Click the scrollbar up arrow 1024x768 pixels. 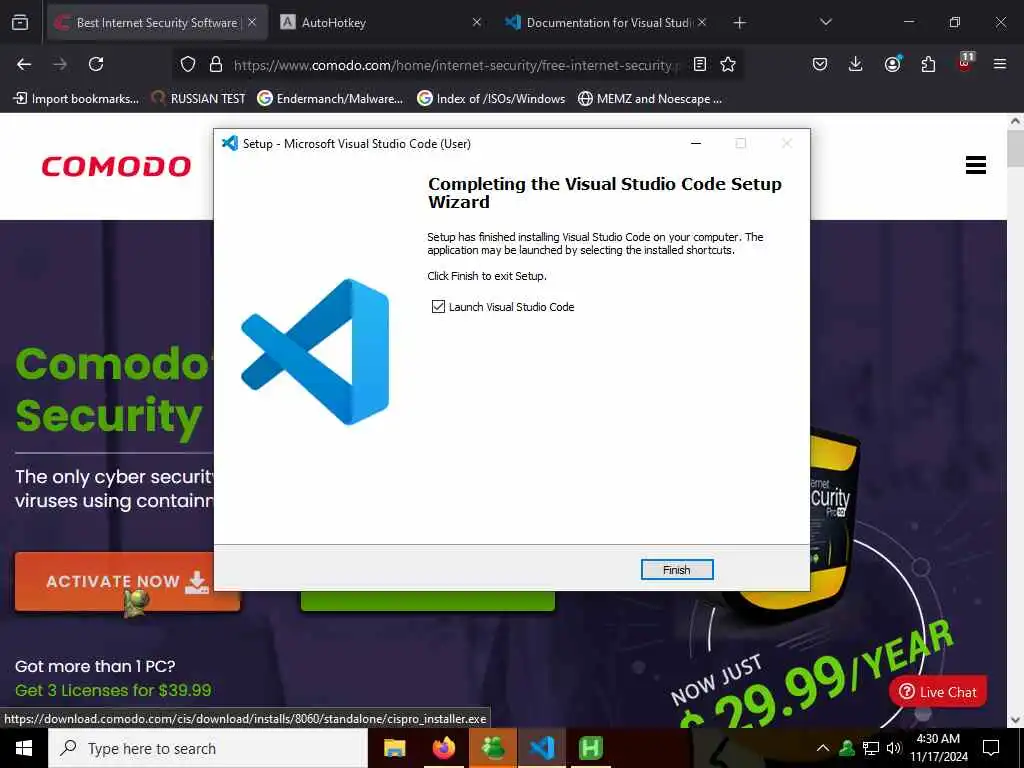point(1016,121)
